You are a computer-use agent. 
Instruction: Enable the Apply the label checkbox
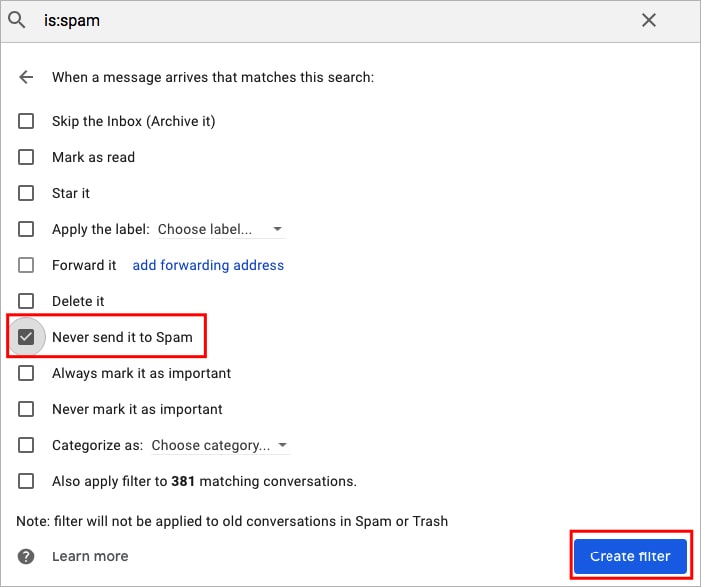point(26,229)
